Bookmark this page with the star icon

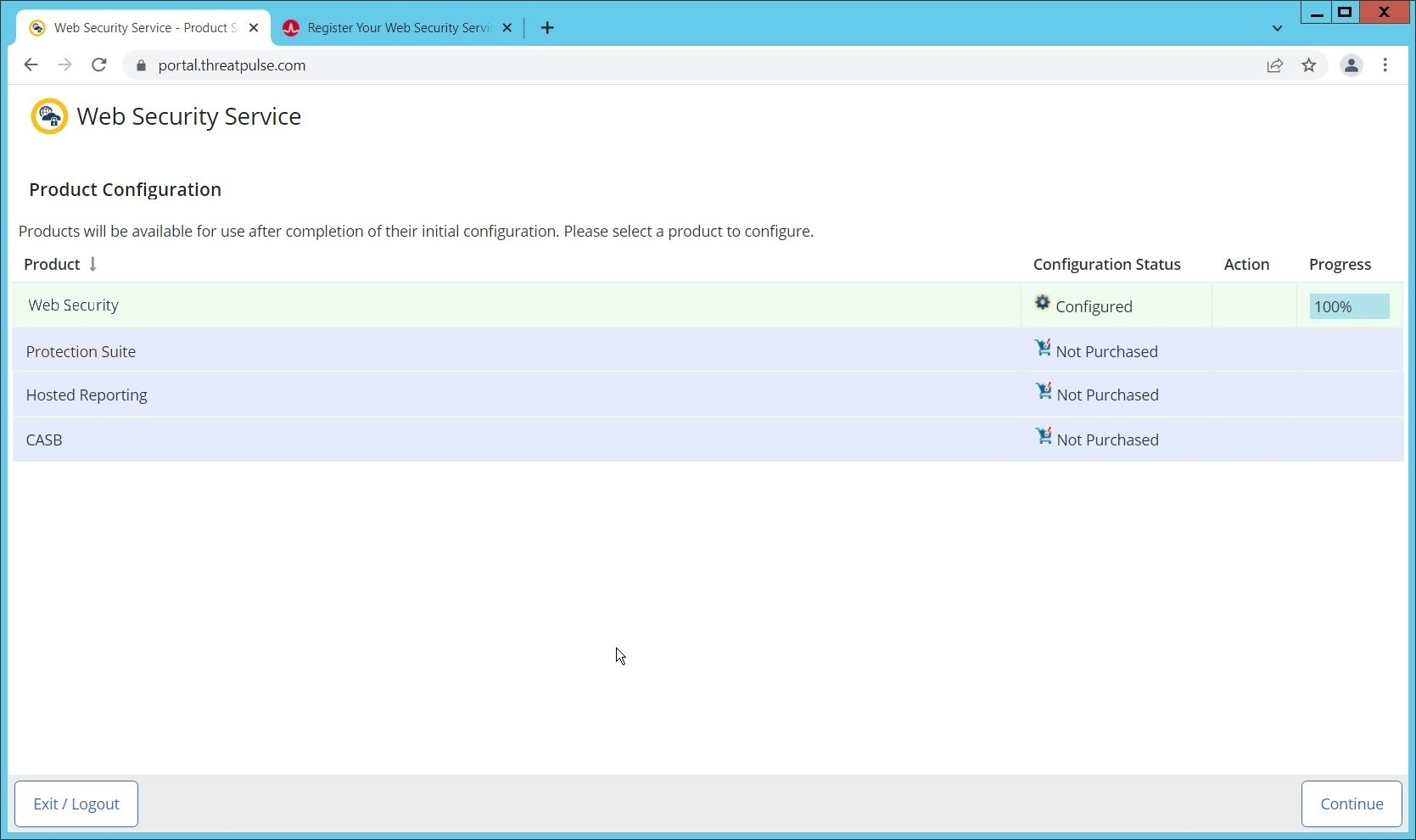click(1308, 65)
